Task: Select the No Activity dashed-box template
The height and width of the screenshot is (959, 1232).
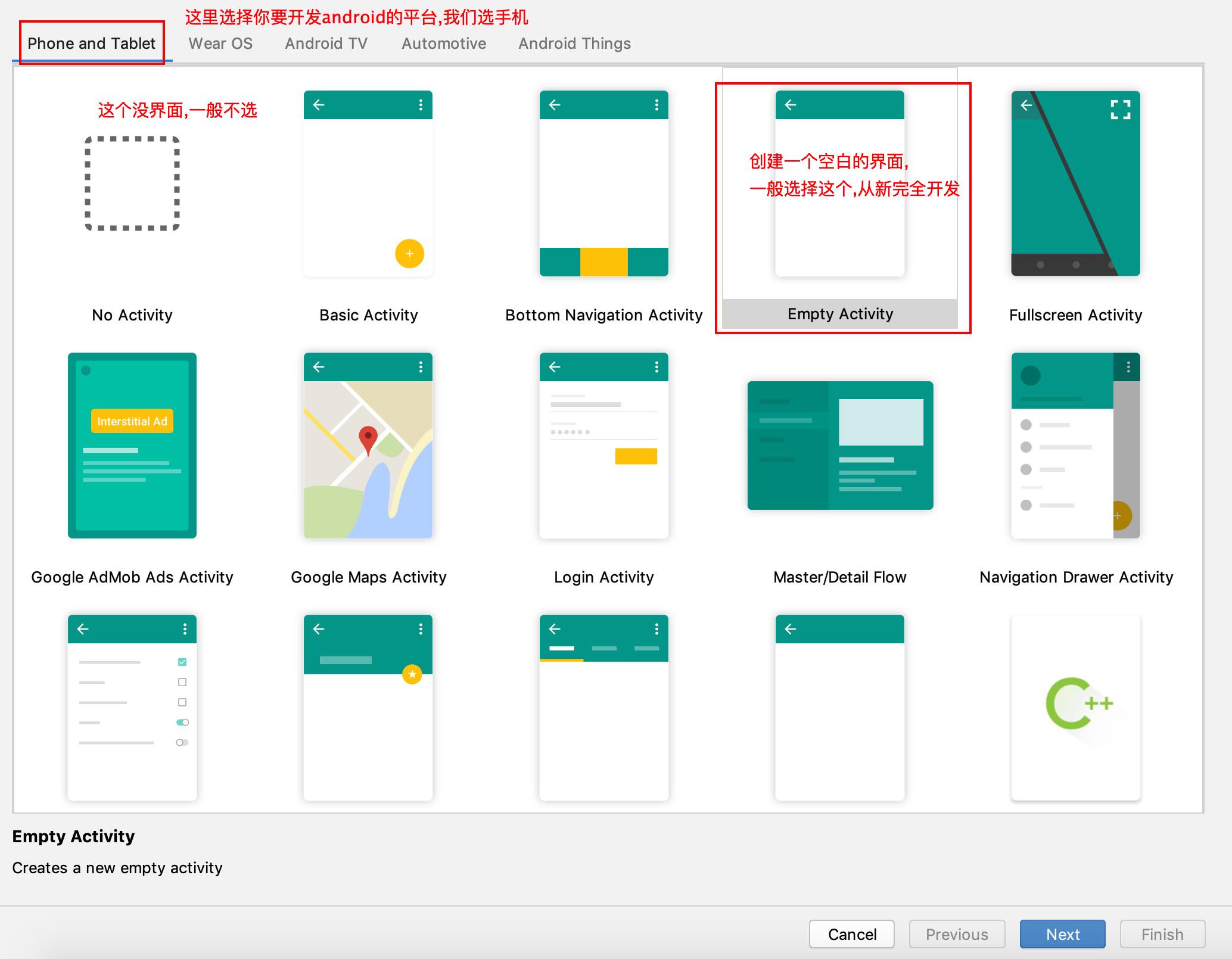Action: 132,183
